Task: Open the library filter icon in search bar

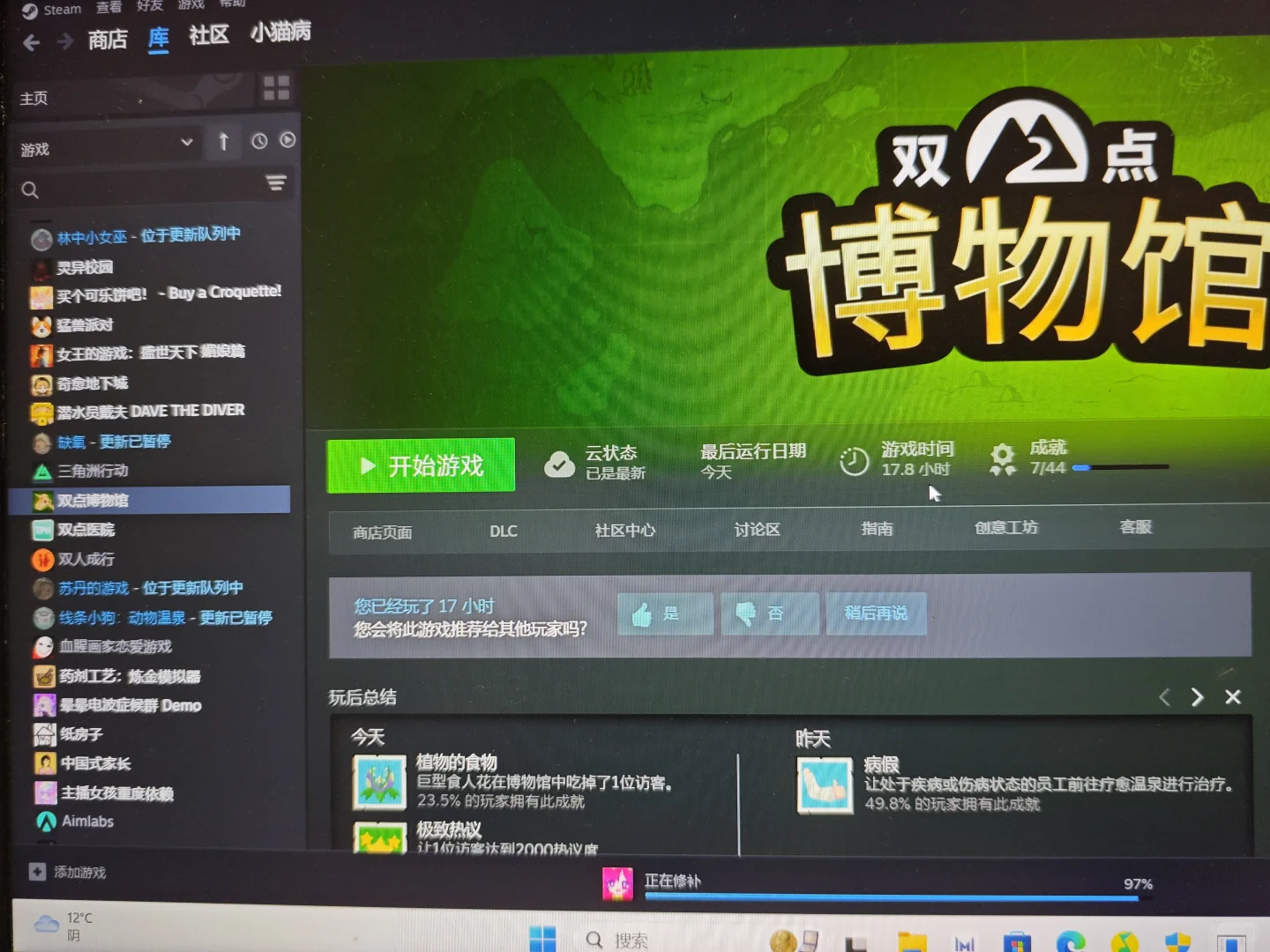Action: click(x=276, y=183)
